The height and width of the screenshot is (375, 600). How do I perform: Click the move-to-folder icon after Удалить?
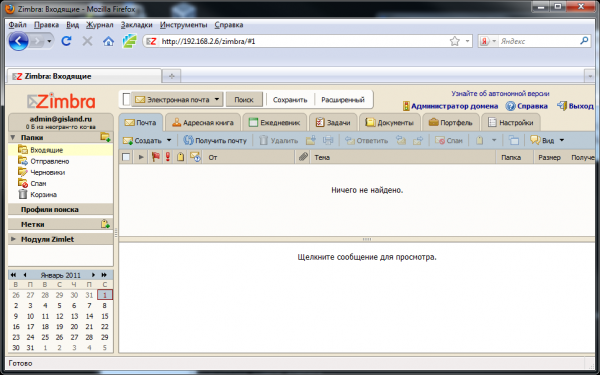click(x=310, y=140)
